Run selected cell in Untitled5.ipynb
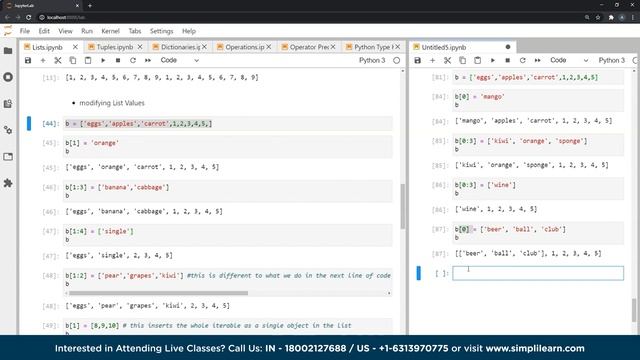 (493, 60)
